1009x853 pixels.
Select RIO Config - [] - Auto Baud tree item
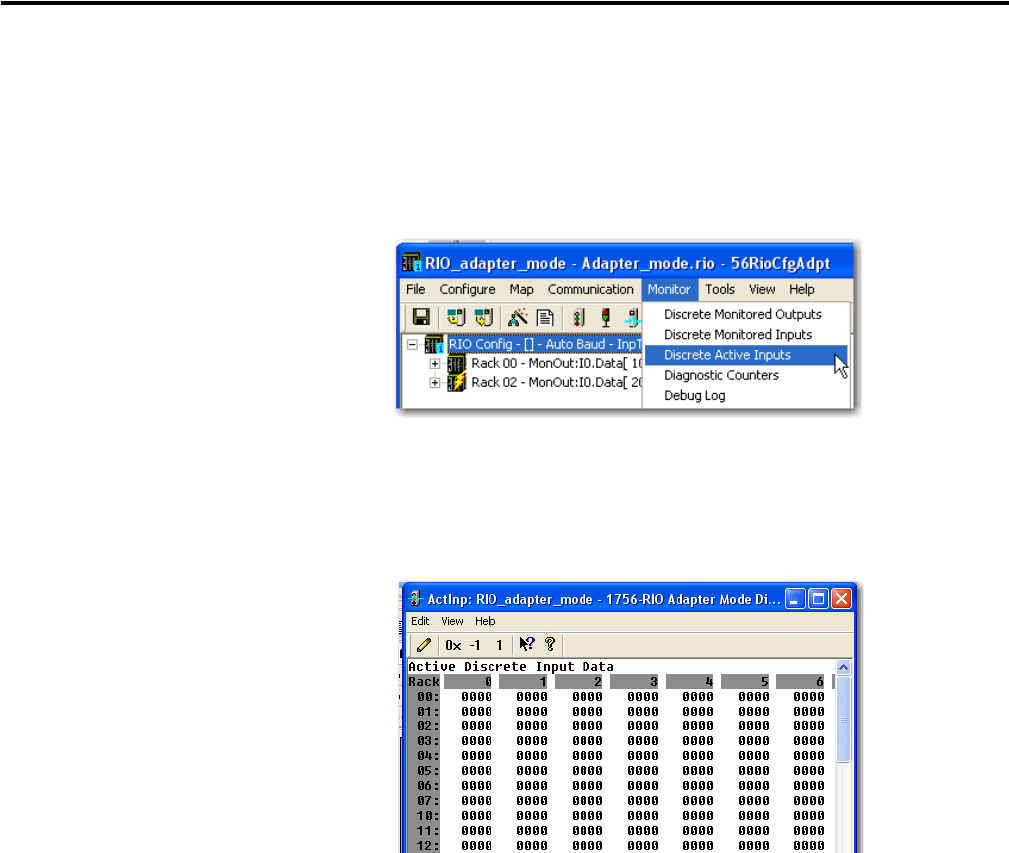click(544, 344)
